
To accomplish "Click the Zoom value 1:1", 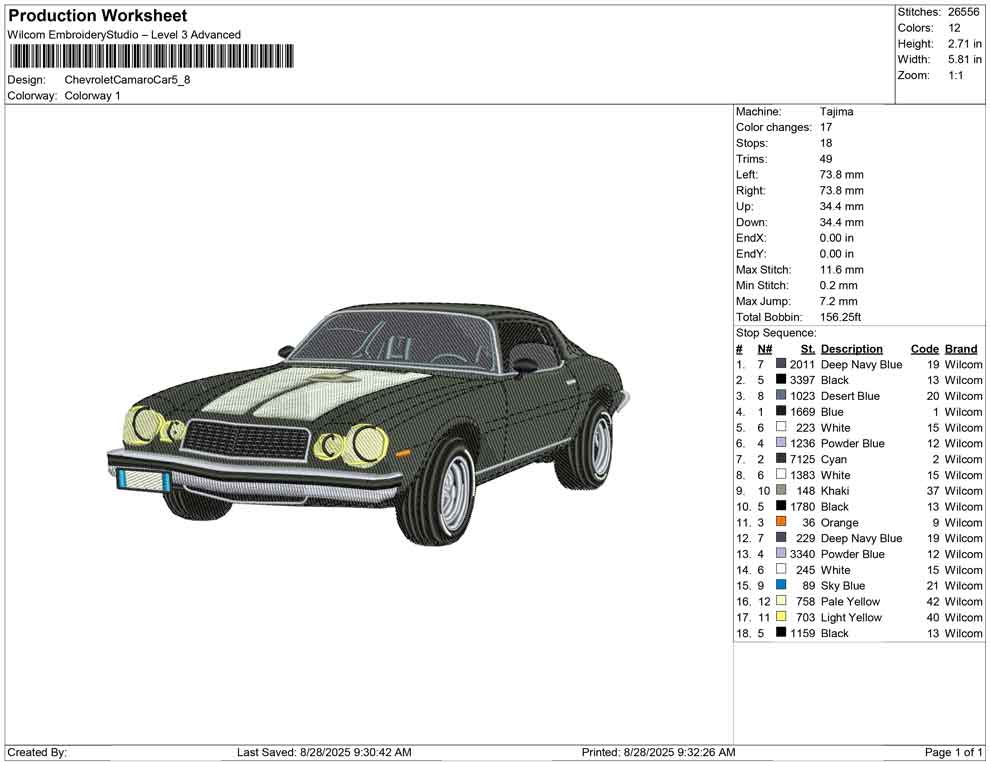I will pyautogui.click(x=955, y=75).
